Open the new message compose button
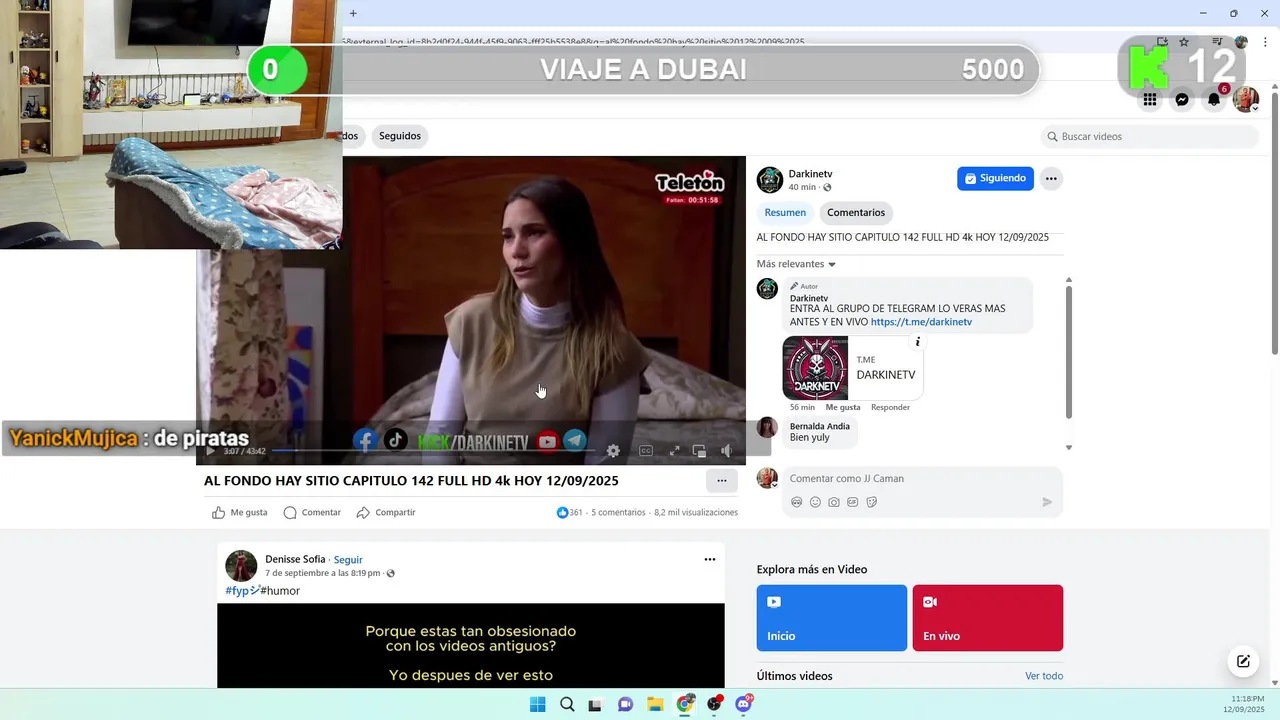The height and width of the screenshot is (720, 1280). tap(1243, 661)
